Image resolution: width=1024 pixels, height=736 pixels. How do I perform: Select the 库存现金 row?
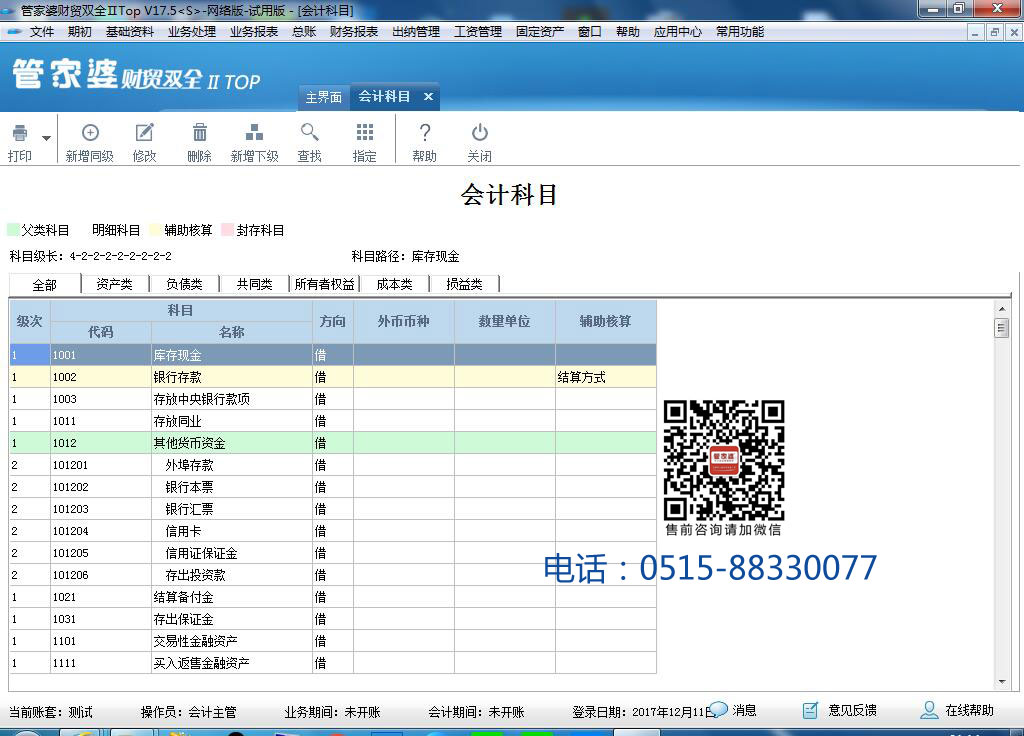coord(333,355)
